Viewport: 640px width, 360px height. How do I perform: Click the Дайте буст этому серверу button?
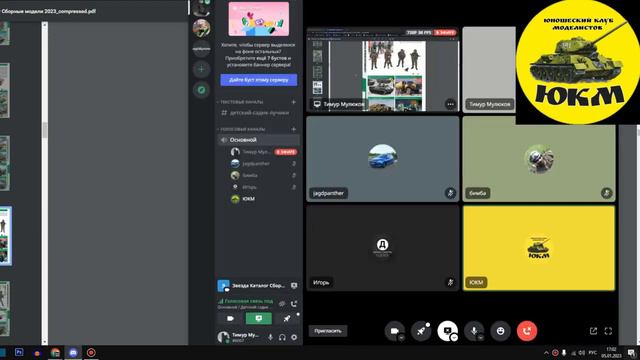click(259, 80)
